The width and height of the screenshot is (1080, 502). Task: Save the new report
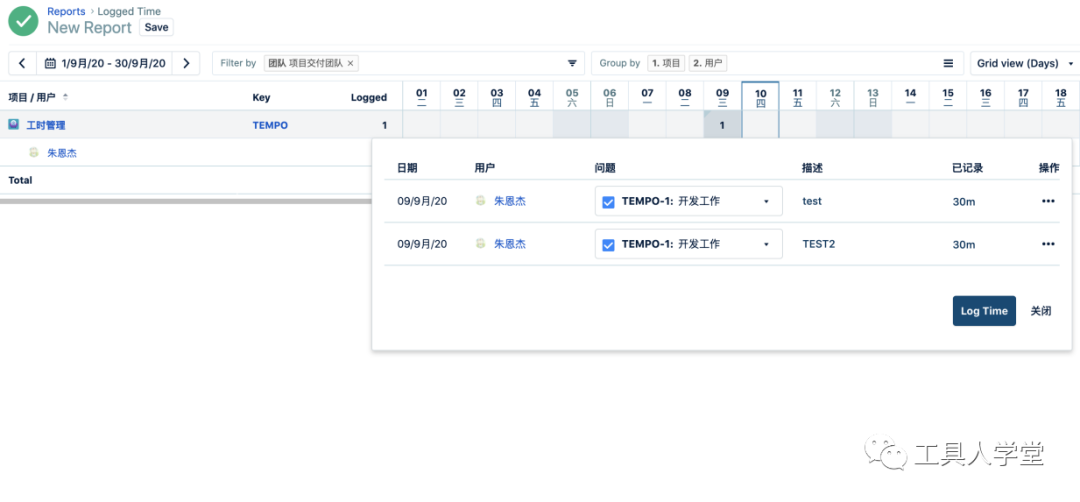click(156, 28)
